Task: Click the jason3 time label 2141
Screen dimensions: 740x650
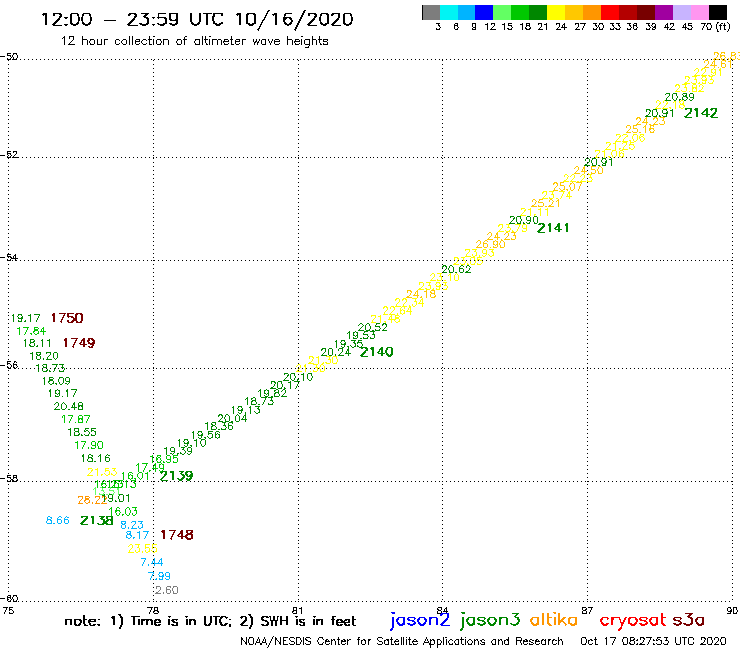Action: [x=553, y=228]
